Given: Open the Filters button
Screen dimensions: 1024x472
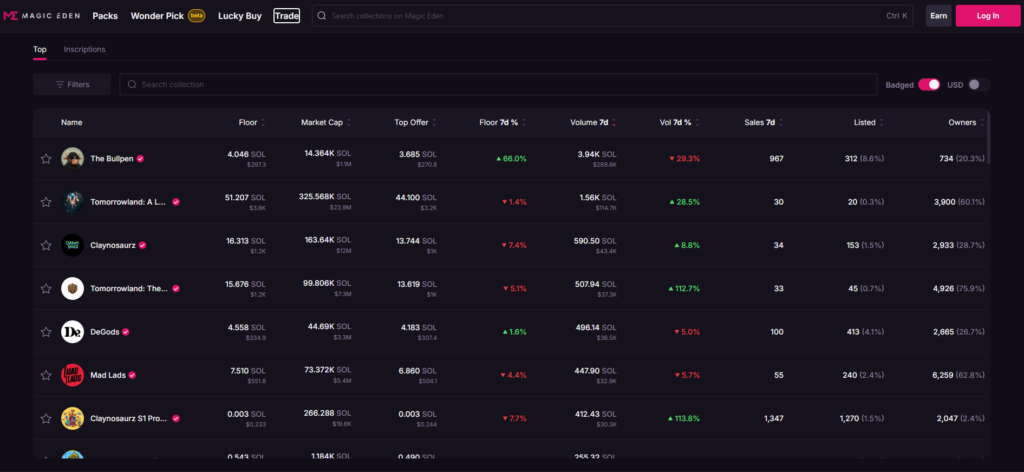Looking at the screenshot, I should point(72,85).
